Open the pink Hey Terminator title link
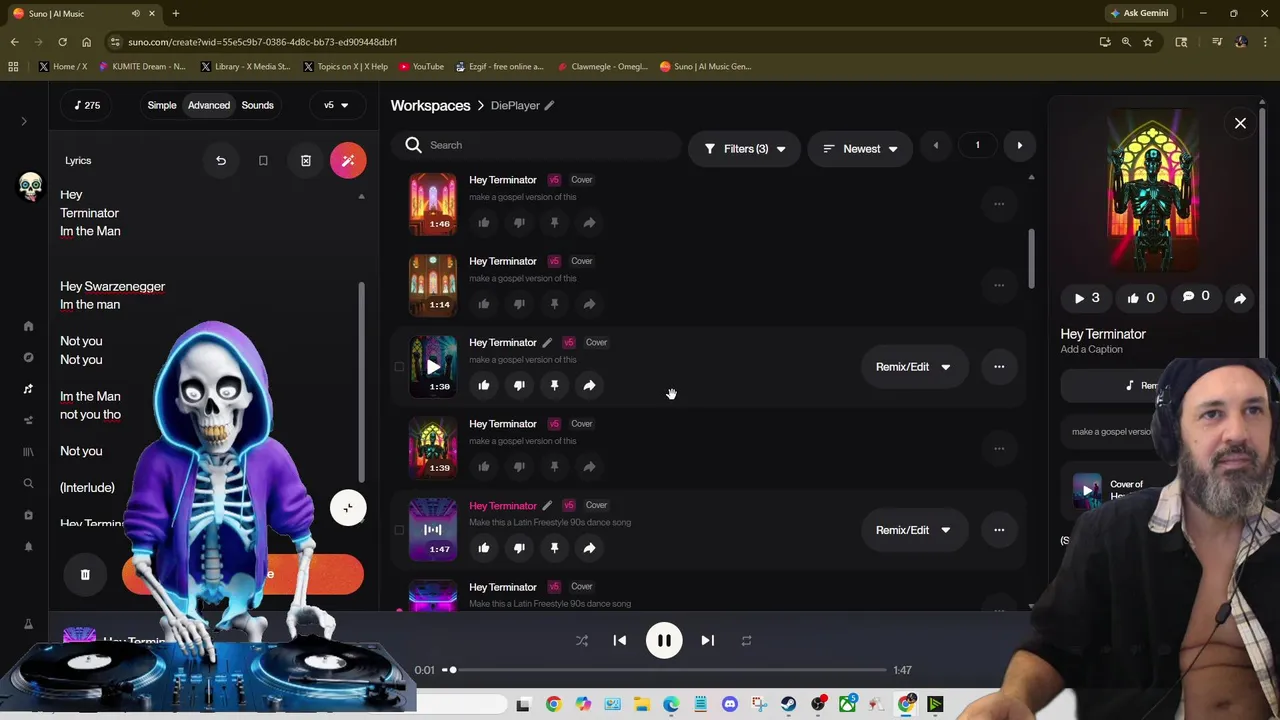Viewport: 1280px width, 720px height. click(503, 505)
